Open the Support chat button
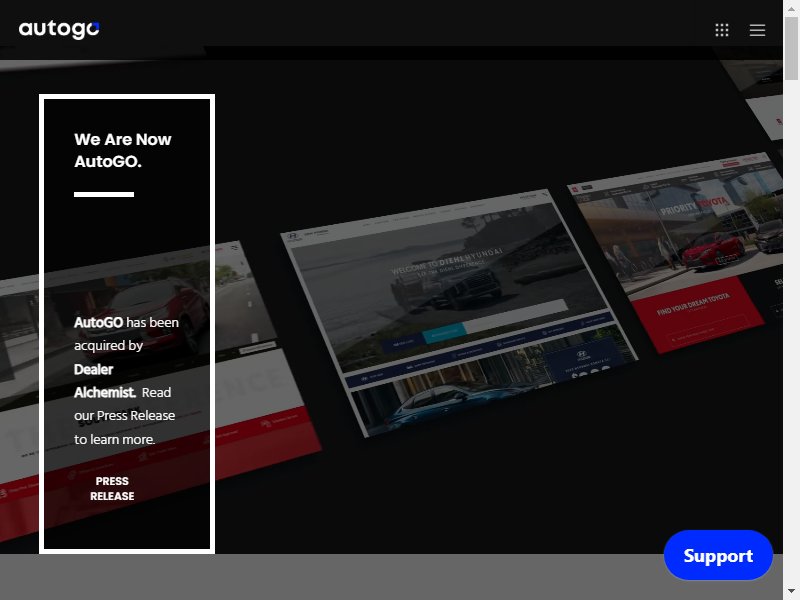Screen dimensions: 800x600 pyautogui.click(x=718, y=555)
